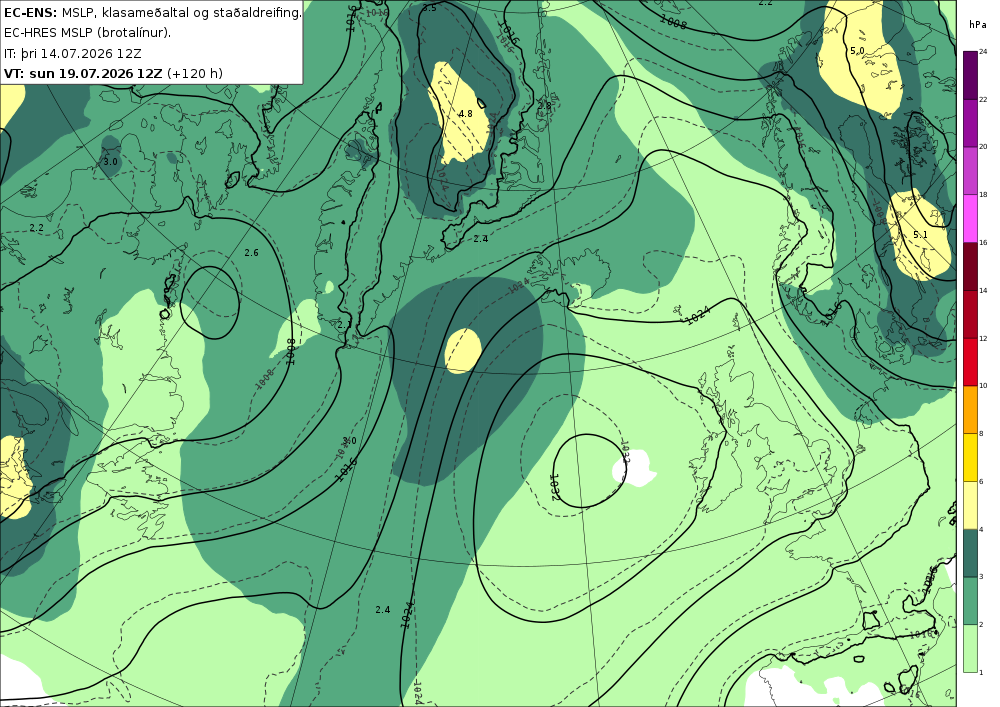The width and height of the screenshot is (1000, 707).
Task: Pick the light green 1–2 hPa legend swatch
Action: 970,648
